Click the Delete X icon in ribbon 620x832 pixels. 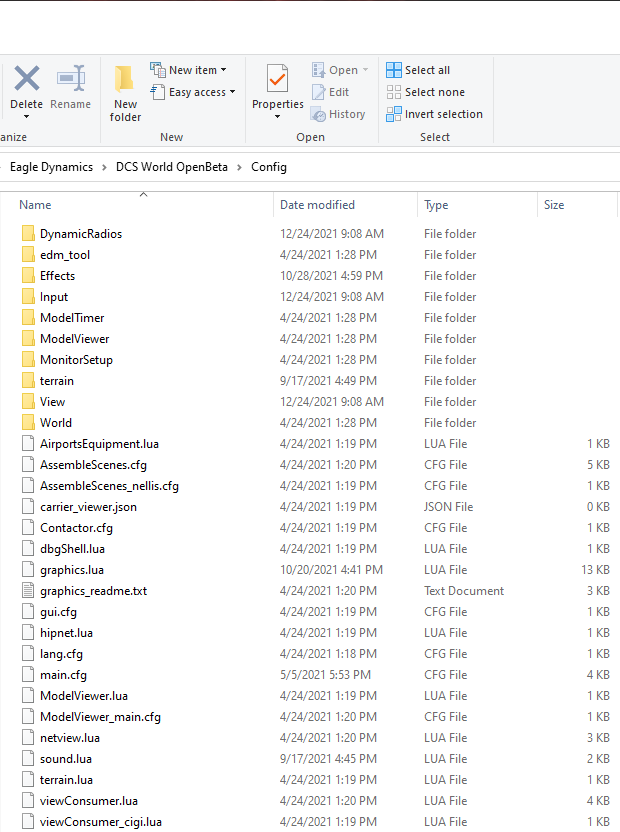tap(27, 78)
